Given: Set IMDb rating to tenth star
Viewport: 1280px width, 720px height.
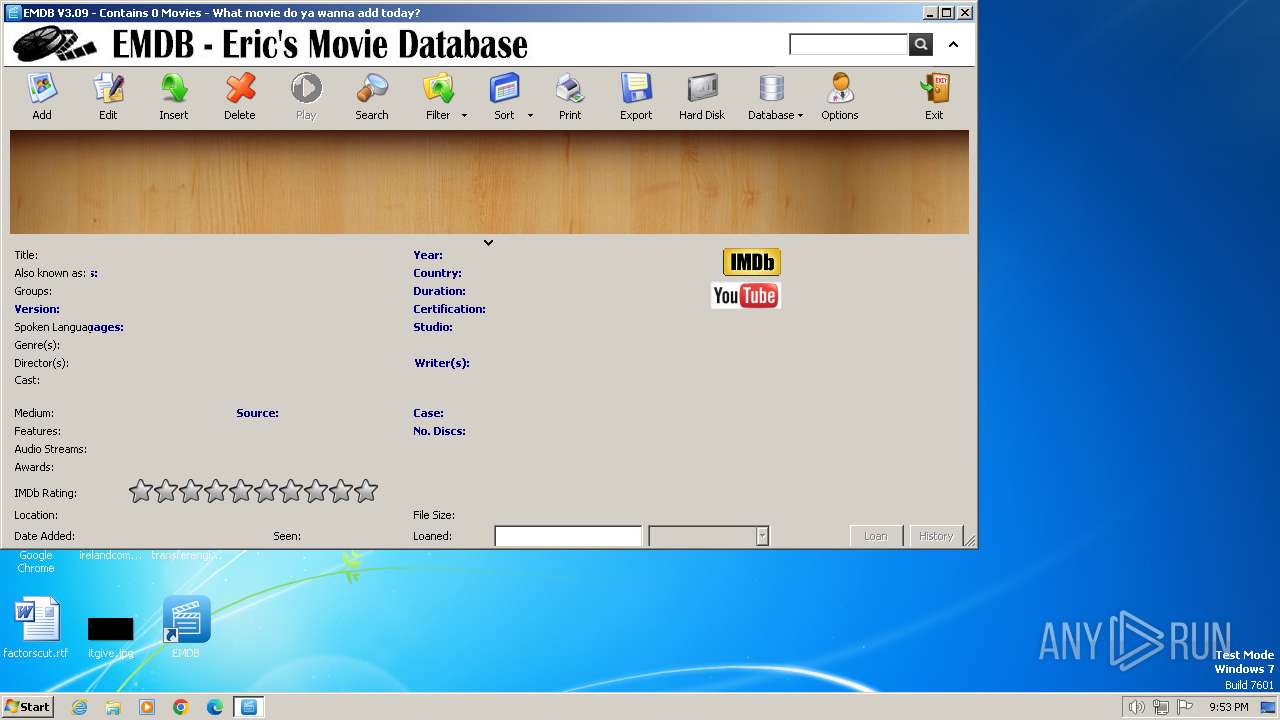Looking at the screenshot, I should 366,491.
